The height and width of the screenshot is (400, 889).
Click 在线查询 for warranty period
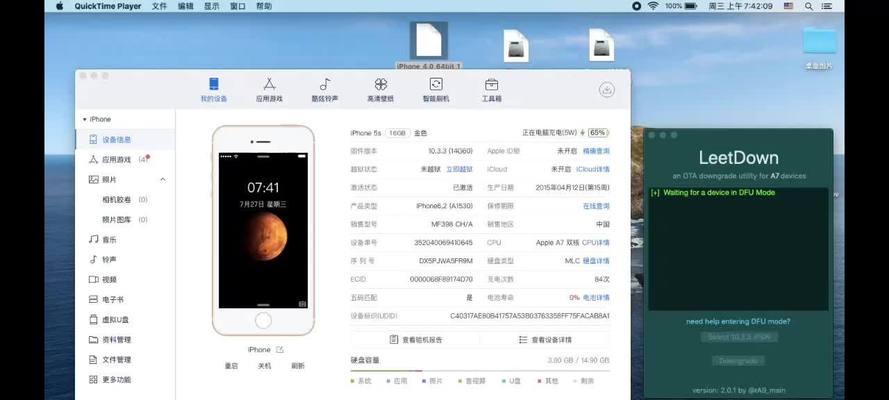click(x=596, y=206)
